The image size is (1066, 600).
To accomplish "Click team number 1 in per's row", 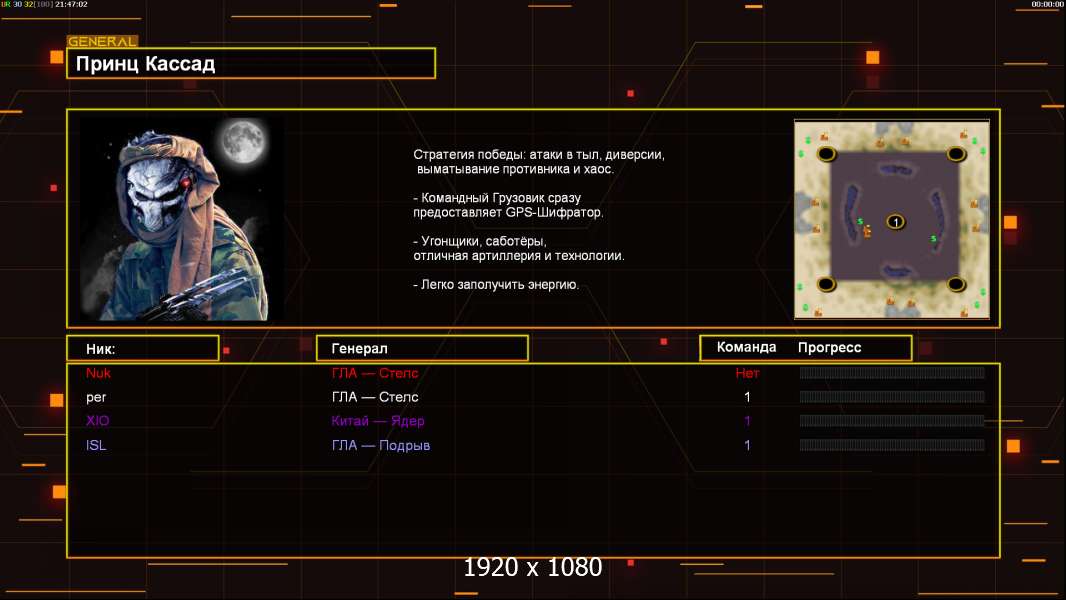I will coord(747,397).
